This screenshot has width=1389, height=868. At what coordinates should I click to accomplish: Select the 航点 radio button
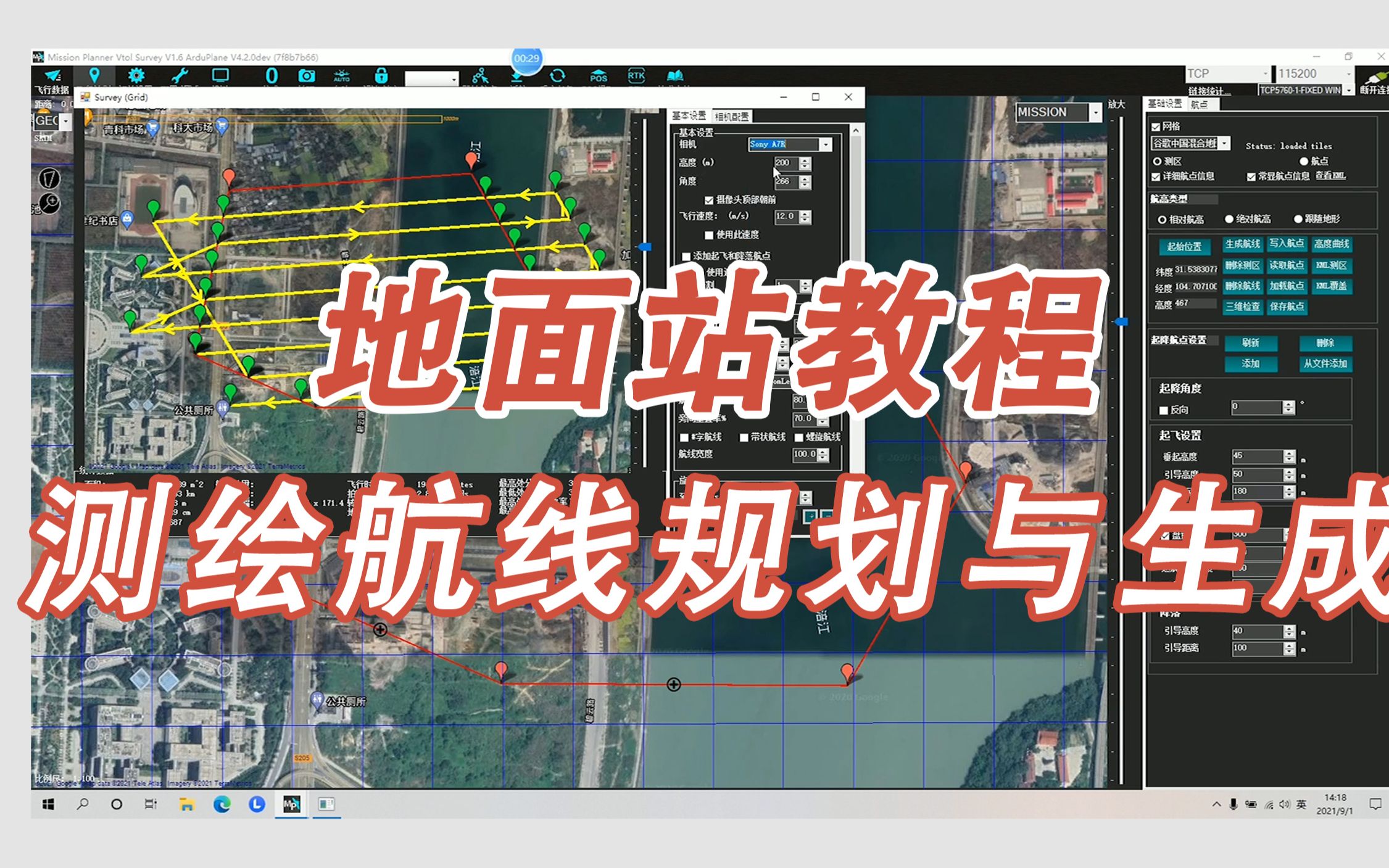click(1304, 162)
